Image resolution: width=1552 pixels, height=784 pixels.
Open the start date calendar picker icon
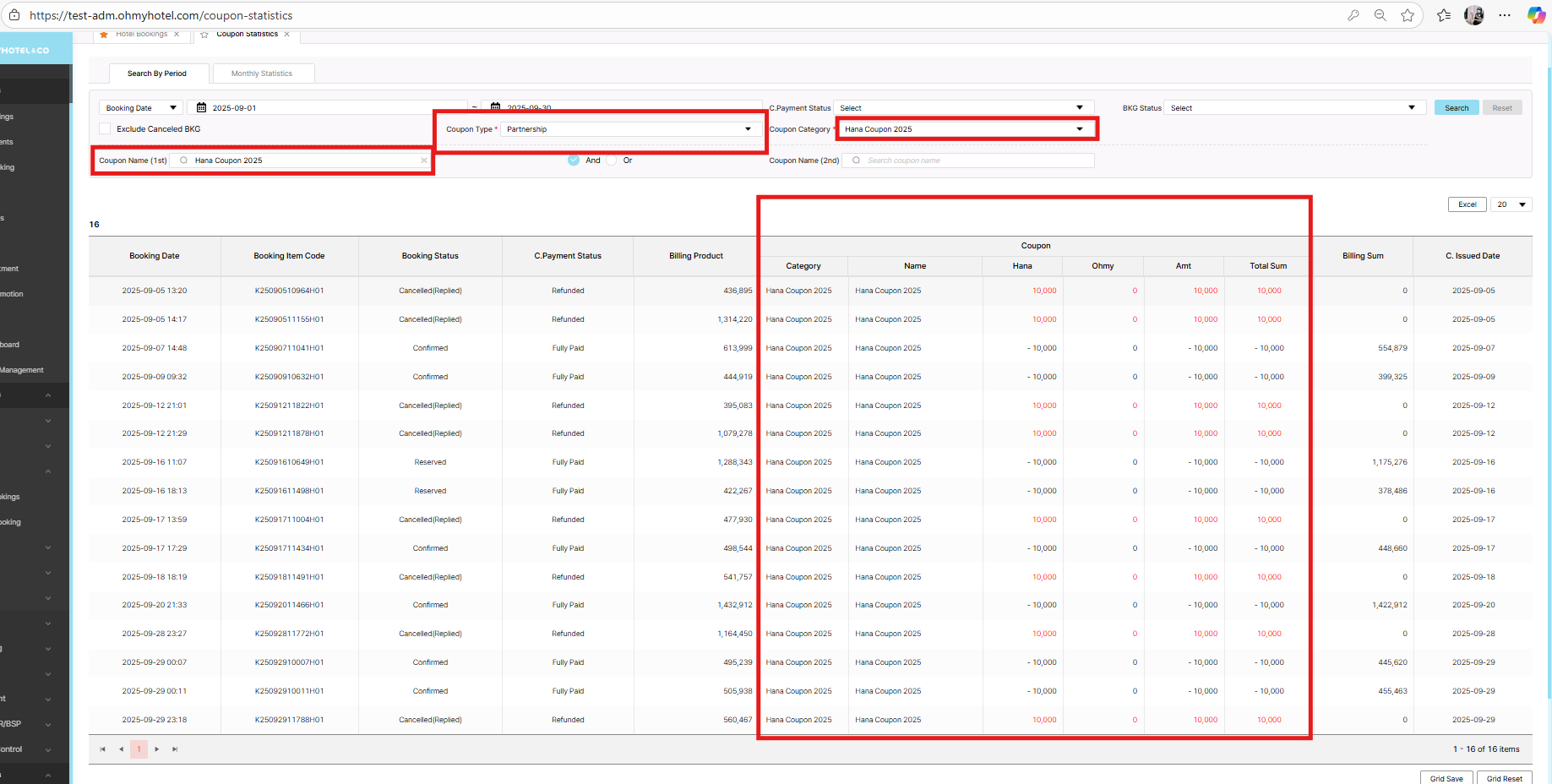(201, 108)
